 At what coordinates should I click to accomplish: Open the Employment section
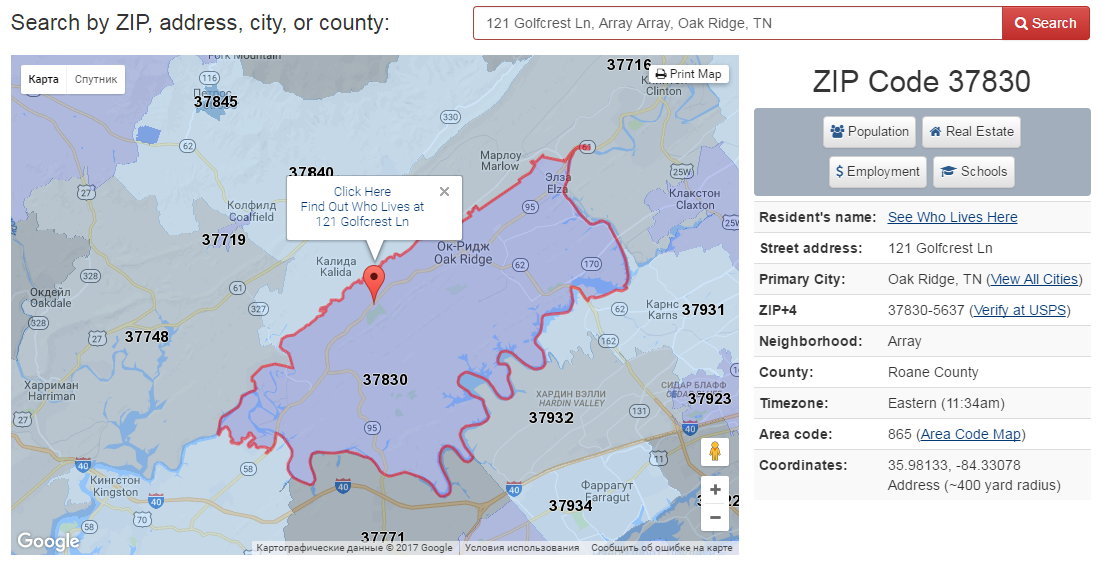[x=877, y=172]
